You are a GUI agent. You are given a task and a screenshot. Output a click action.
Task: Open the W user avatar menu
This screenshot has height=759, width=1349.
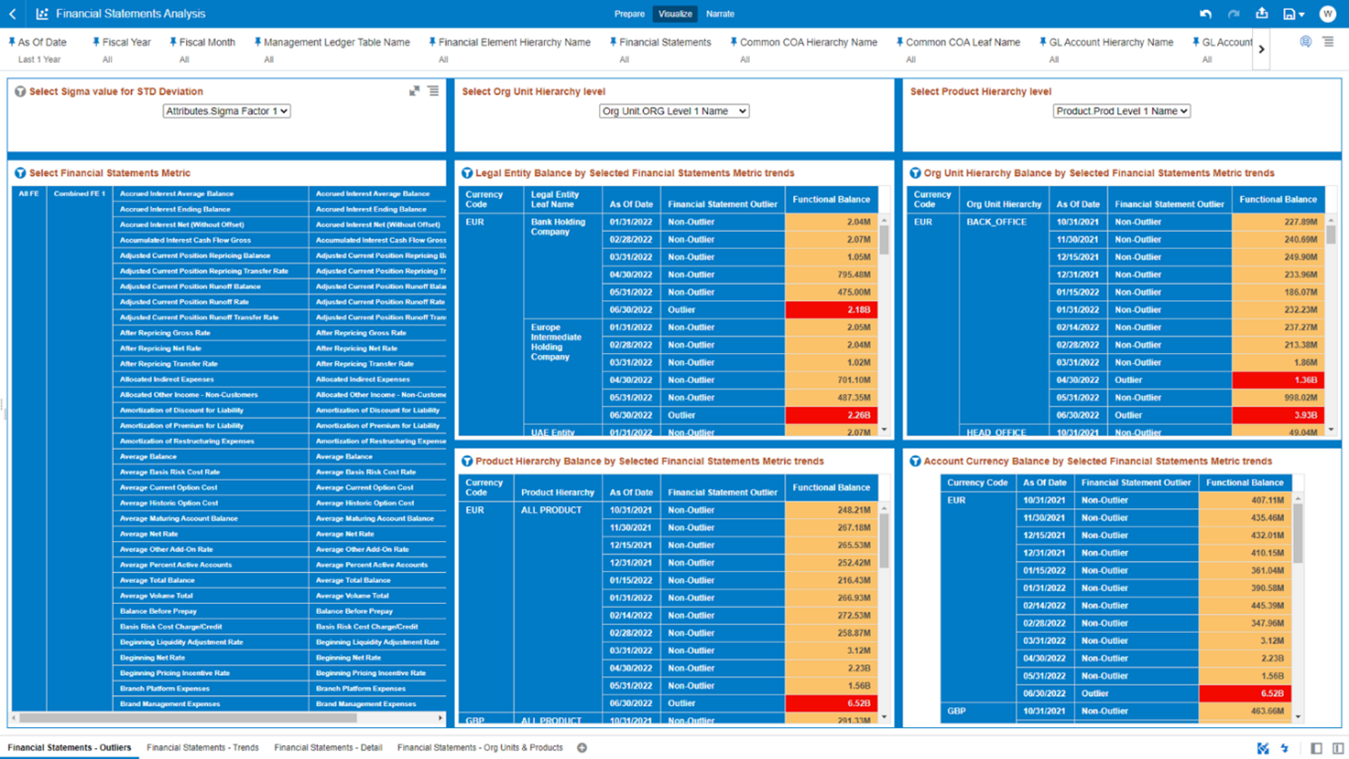pos(1329,13)
